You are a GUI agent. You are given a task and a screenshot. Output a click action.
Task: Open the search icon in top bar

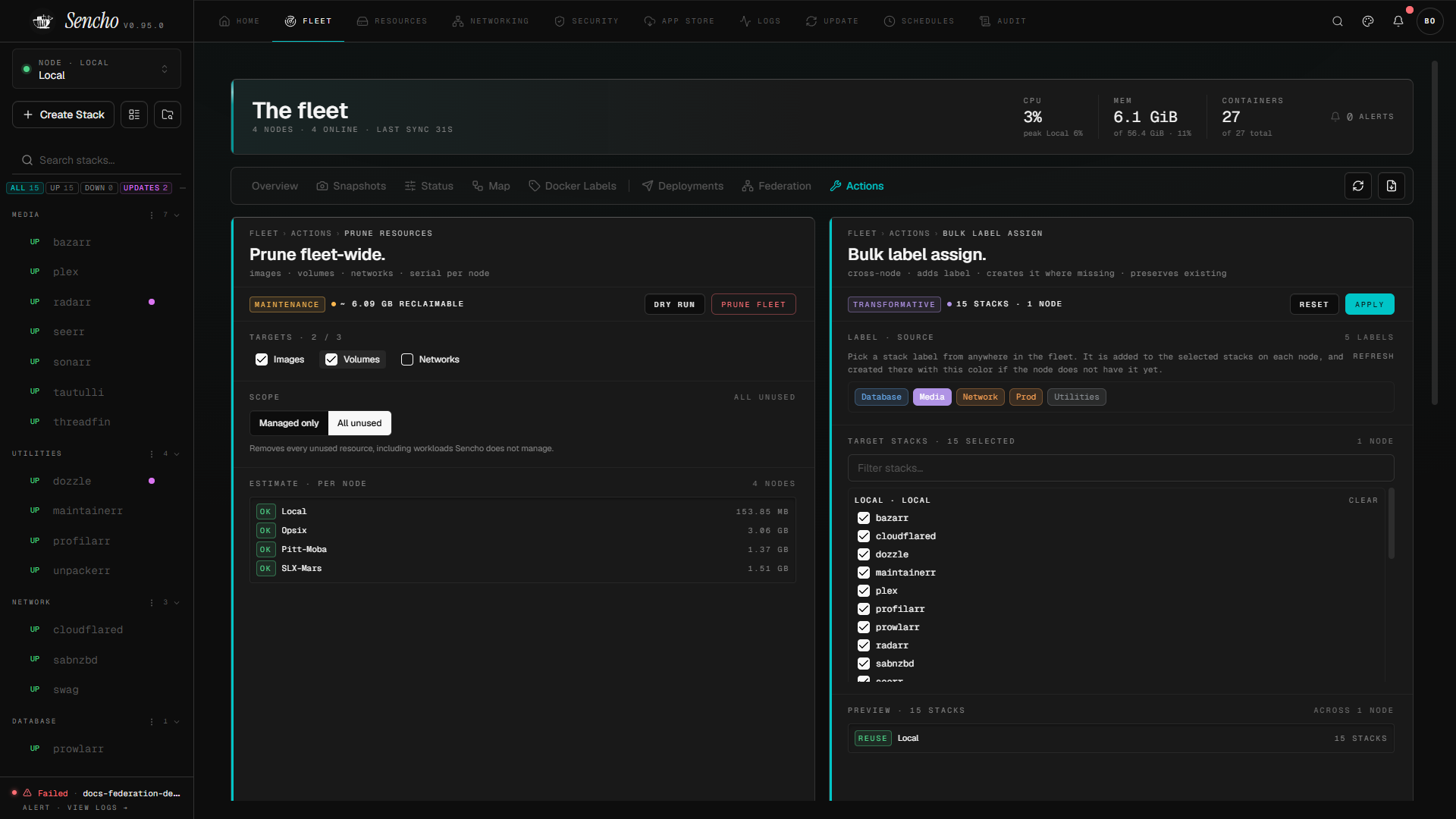pyautogui.click(x=1338, y=21)
